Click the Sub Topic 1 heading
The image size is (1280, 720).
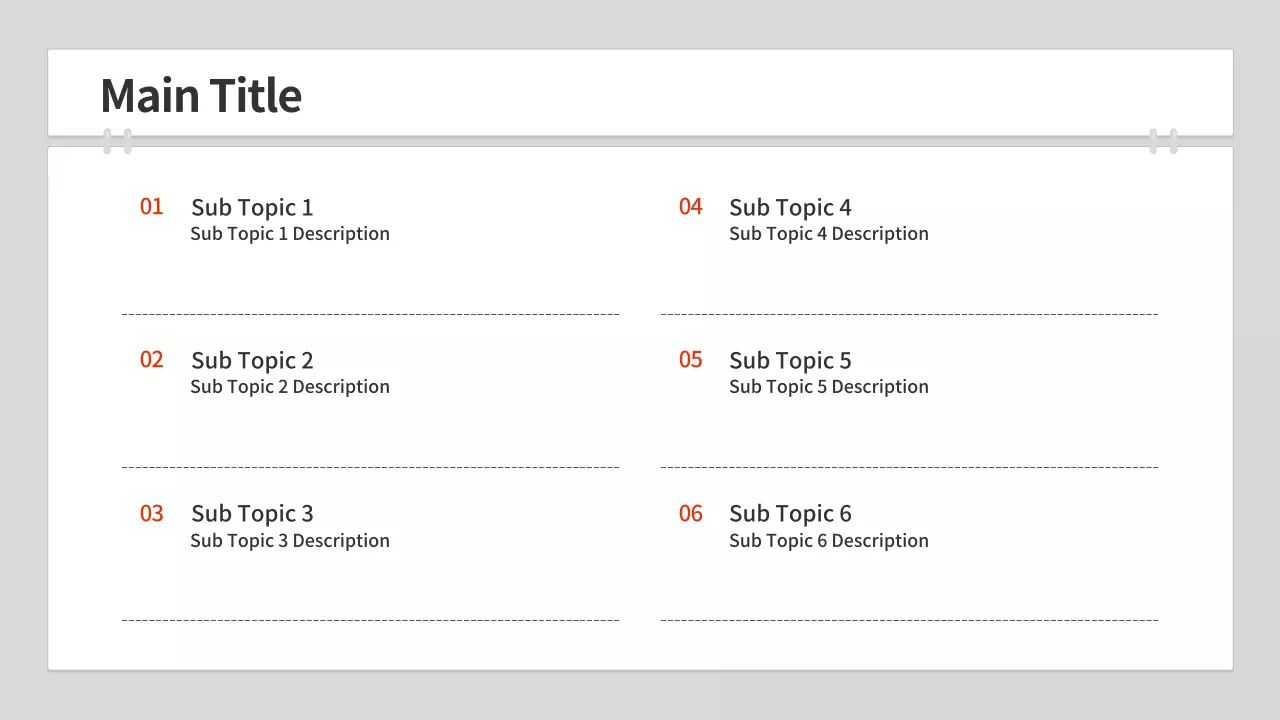pyautogui.click(x=252, y=208)
